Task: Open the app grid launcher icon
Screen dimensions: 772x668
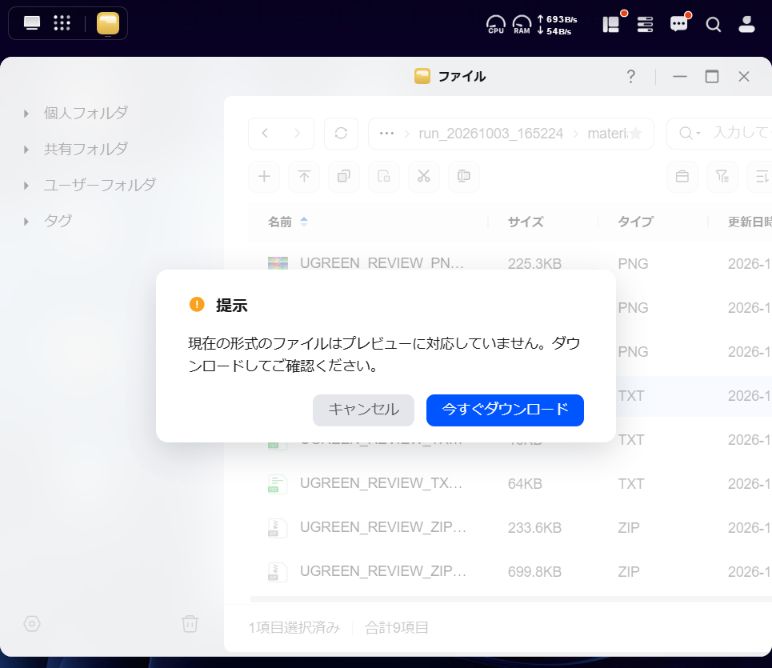Action: click(62, 23)
